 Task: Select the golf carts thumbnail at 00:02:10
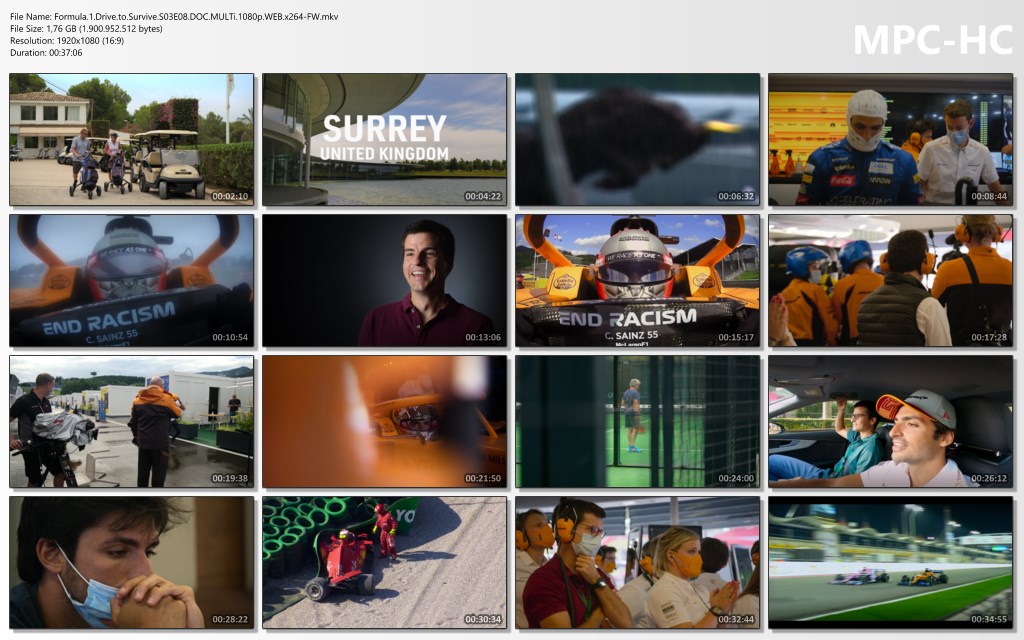click(x=132, y=139)
